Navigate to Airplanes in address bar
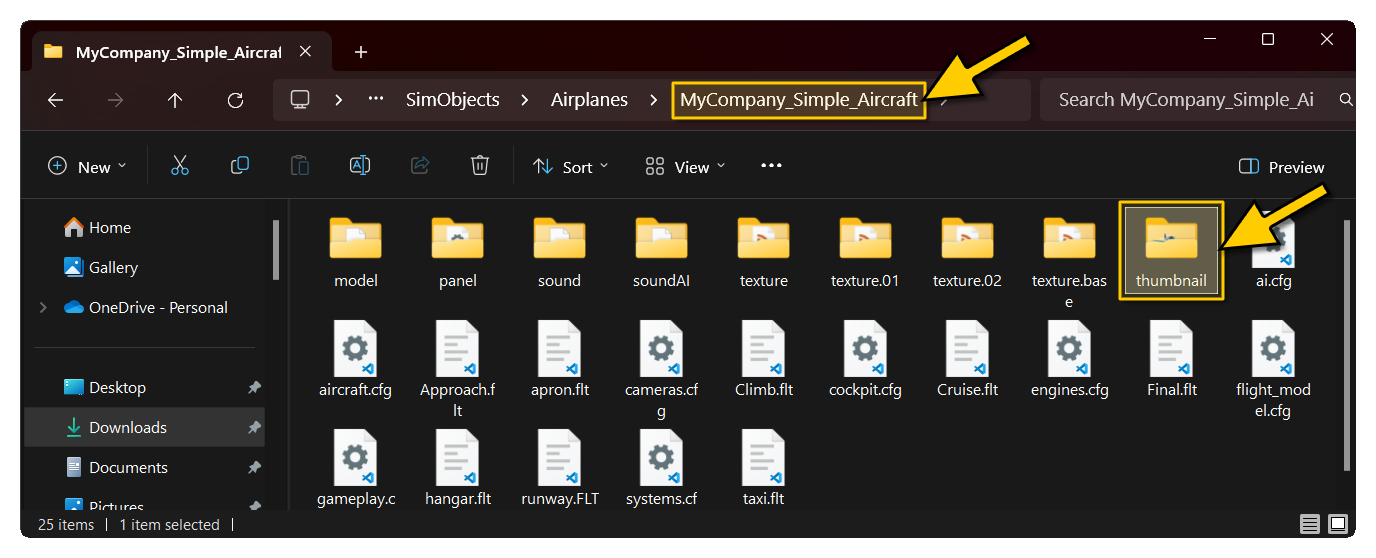1376x558 pixels. (x=589, y=100)
